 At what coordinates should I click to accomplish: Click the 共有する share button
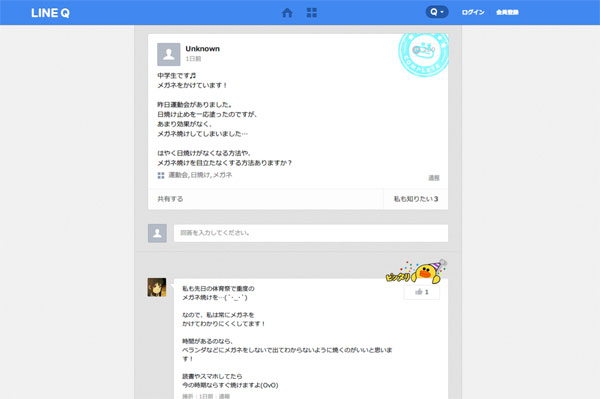170,199
